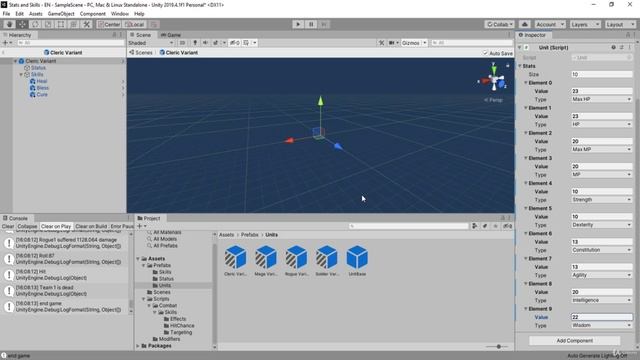640x360 pixels.
Task: Open the GameObject menu
Action: (x=61, y=14)
